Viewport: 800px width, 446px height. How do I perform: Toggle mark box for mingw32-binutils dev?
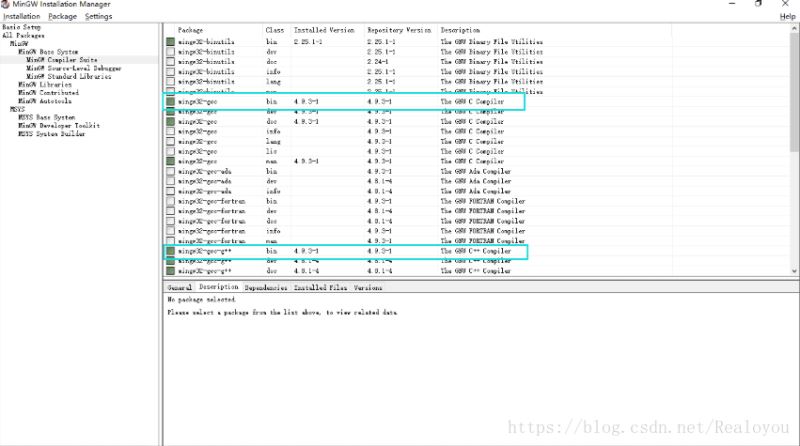click(170, 52)
